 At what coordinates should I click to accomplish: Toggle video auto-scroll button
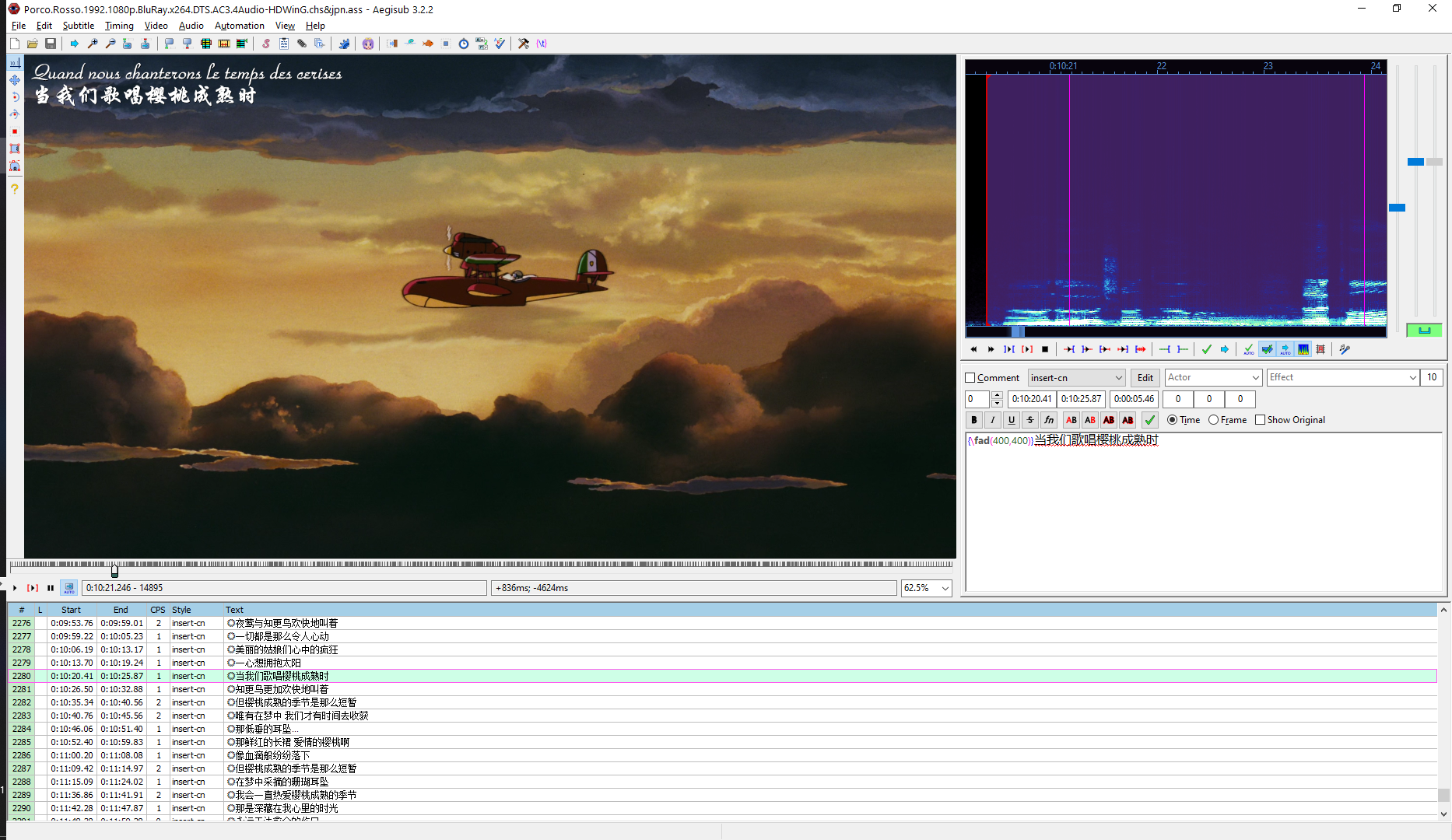point(69,588)
